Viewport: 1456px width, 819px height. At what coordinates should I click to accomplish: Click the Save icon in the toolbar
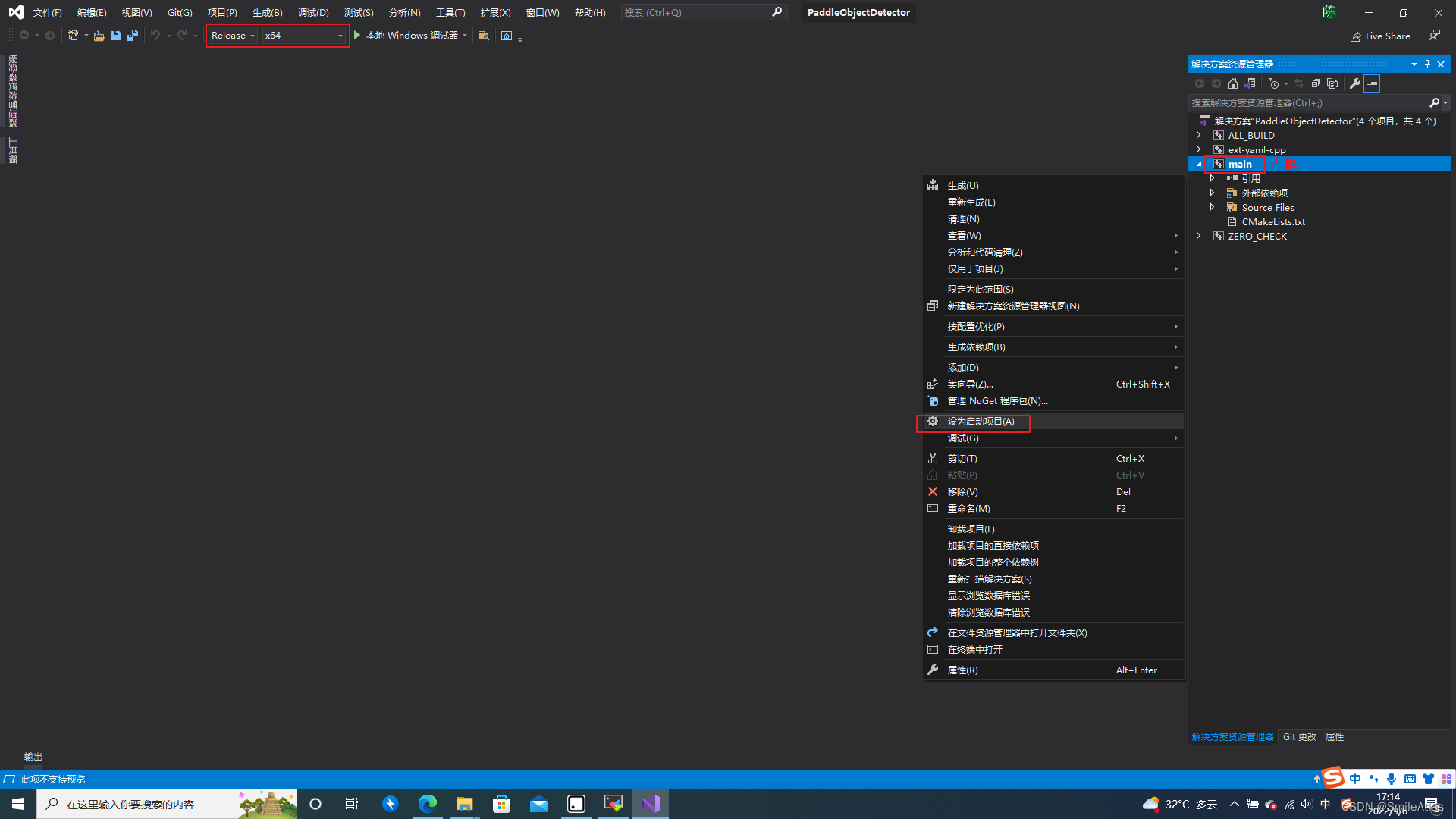click(x=116, y=36)
